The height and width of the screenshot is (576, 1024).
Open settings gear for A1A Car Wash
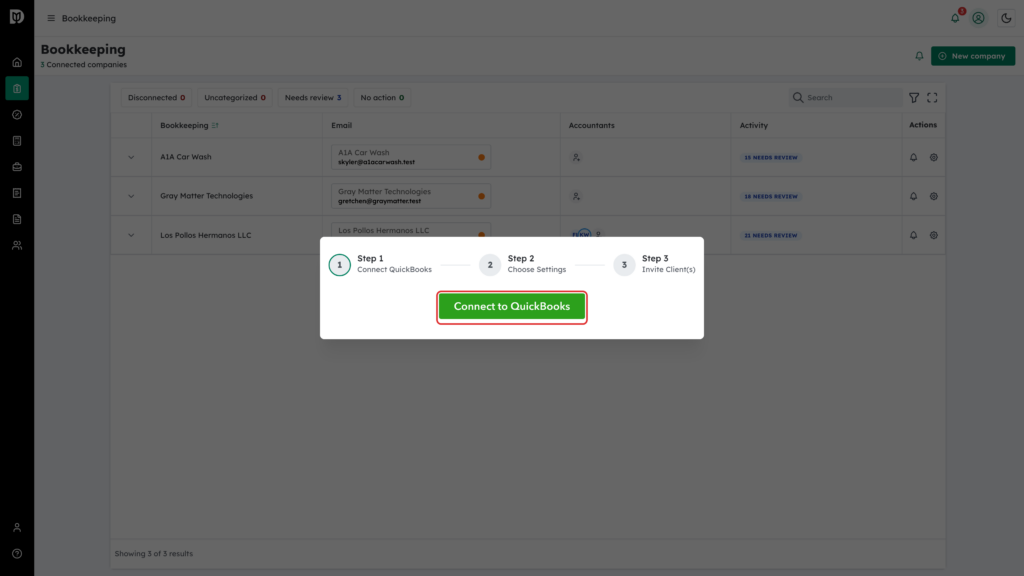point(934,157)
